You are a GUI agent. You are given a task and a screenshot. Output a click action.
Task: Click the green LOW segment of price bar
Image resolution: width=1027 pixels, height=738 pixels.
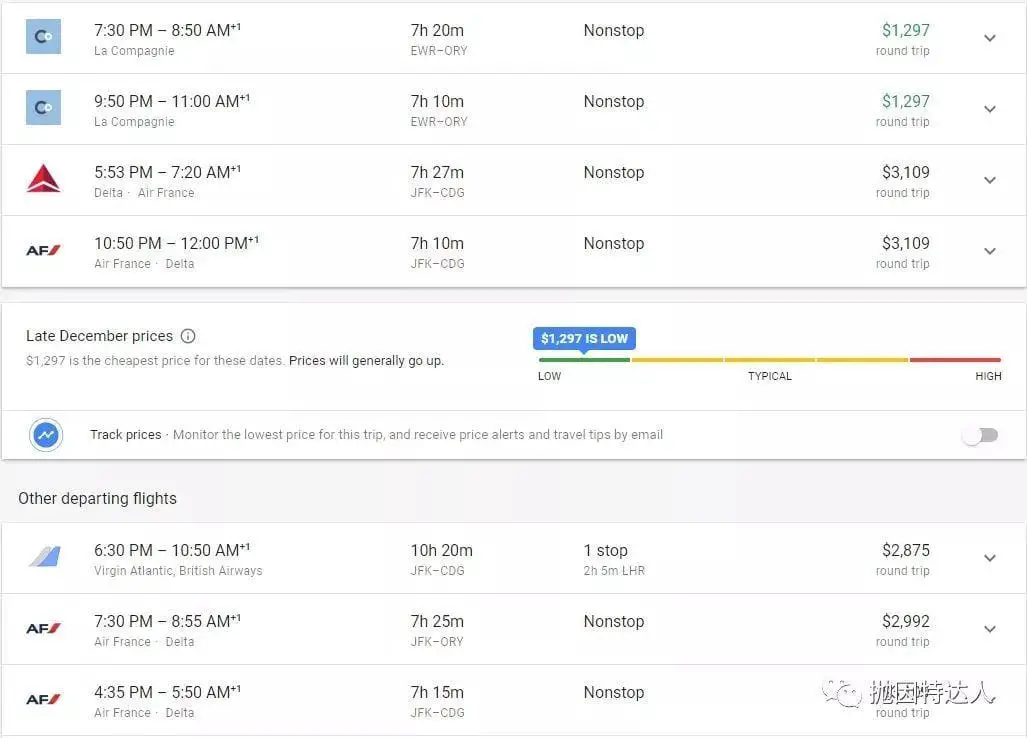(584, 360)
